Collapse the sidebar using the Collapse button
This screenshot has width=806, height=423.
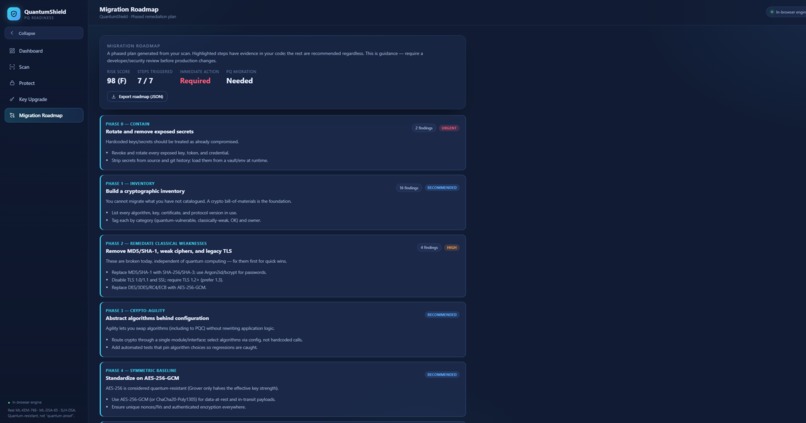[44, 33]
